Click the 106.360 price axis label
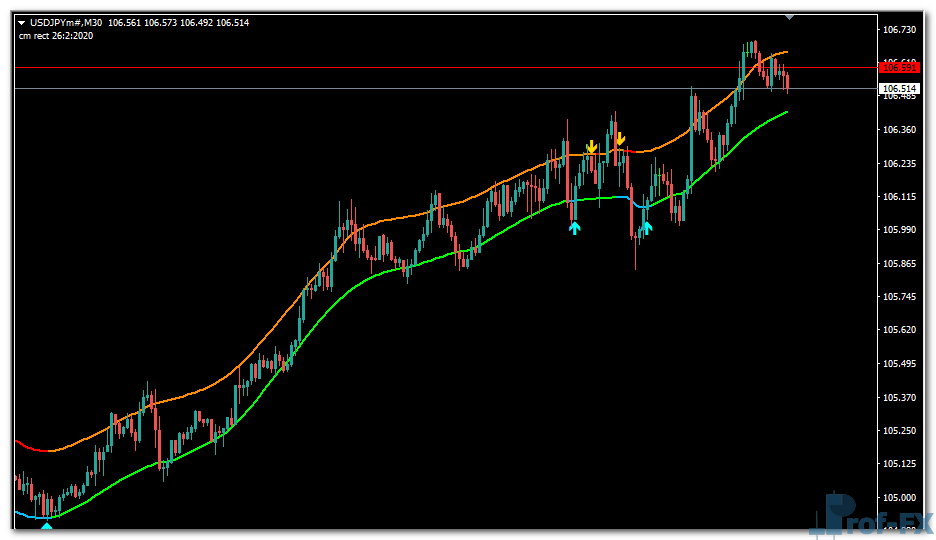The width and height of the screenshot is (936, 540). click(x=900, y=130)
